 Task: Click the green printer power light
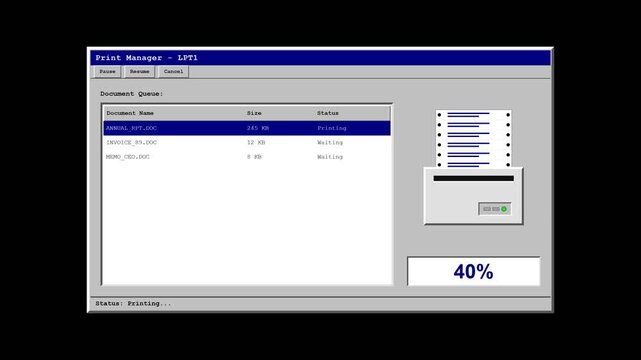coord(504,209)
